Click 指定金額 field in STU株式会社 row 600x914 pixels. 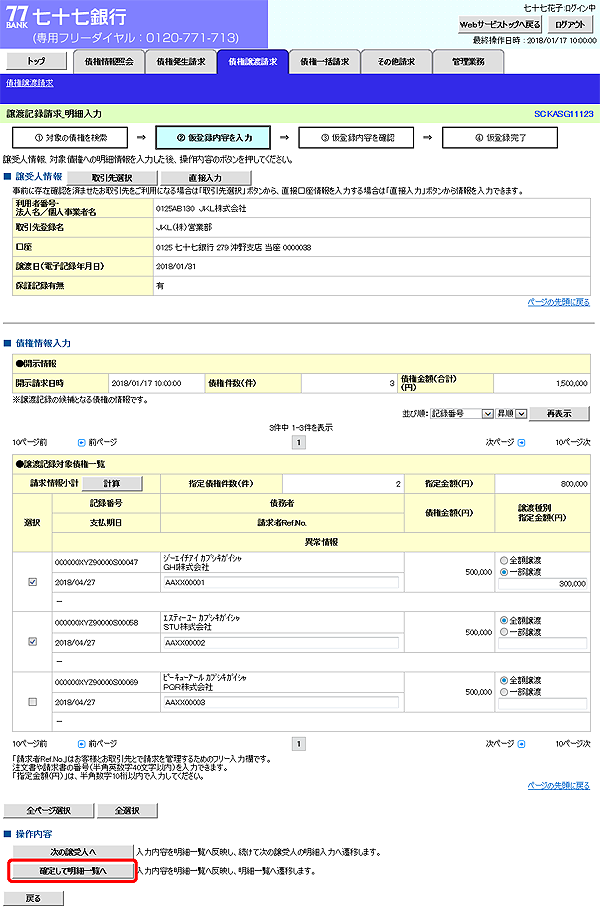point(542,644)
